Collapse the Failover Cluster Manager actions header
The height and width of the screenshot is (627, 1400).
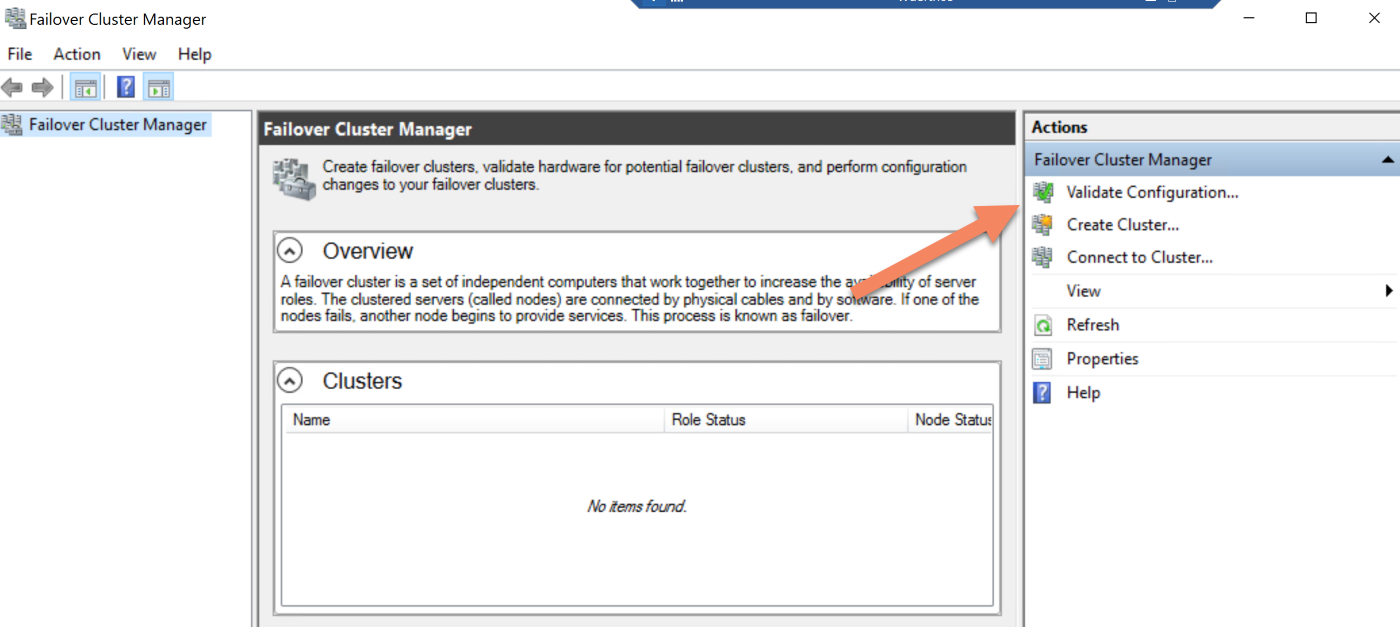click(x=1387, y=160)
